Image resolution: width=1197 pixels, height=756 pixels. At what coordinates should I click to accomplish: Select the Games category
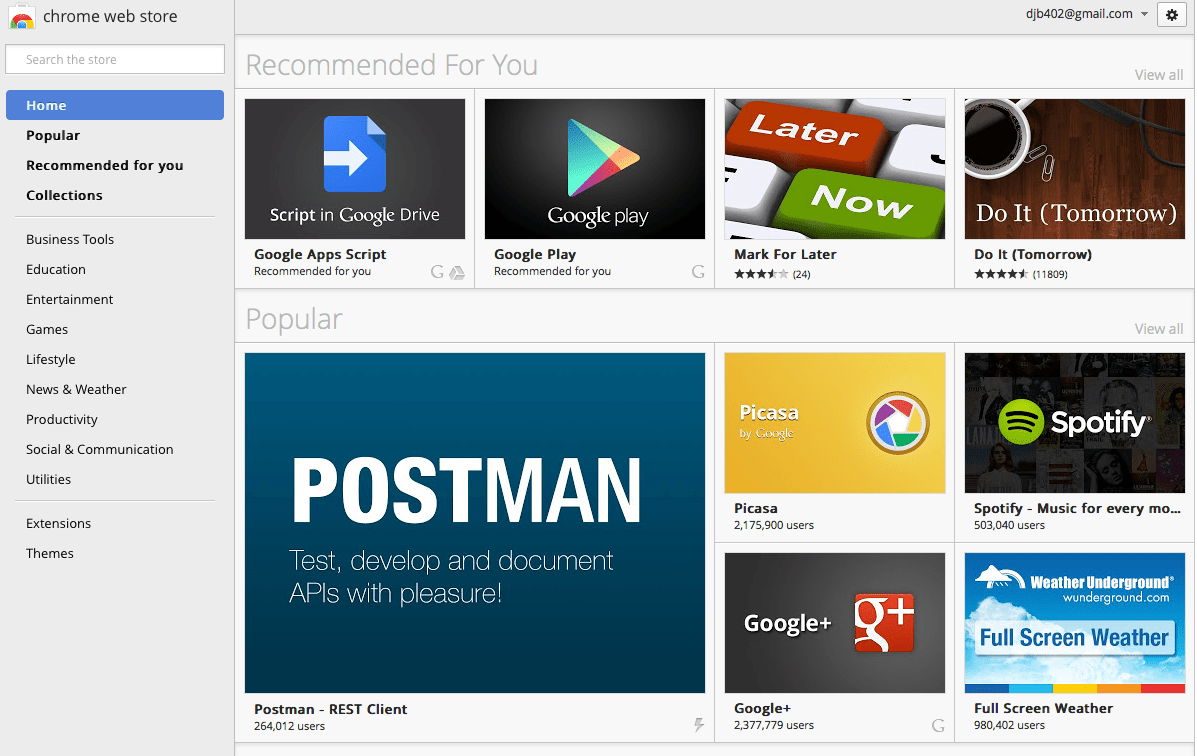46,329
